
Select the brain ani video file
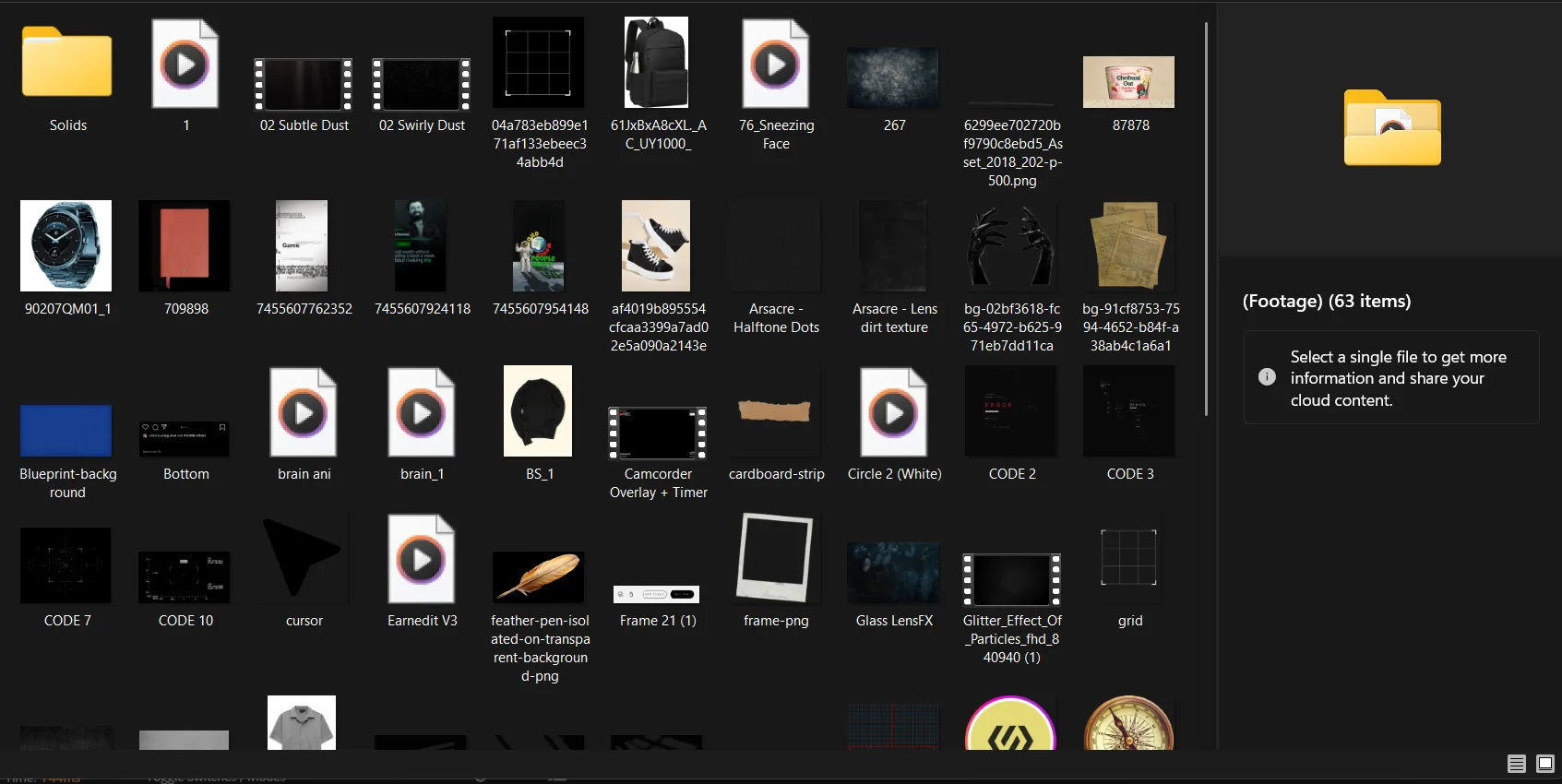click(304, 412)
